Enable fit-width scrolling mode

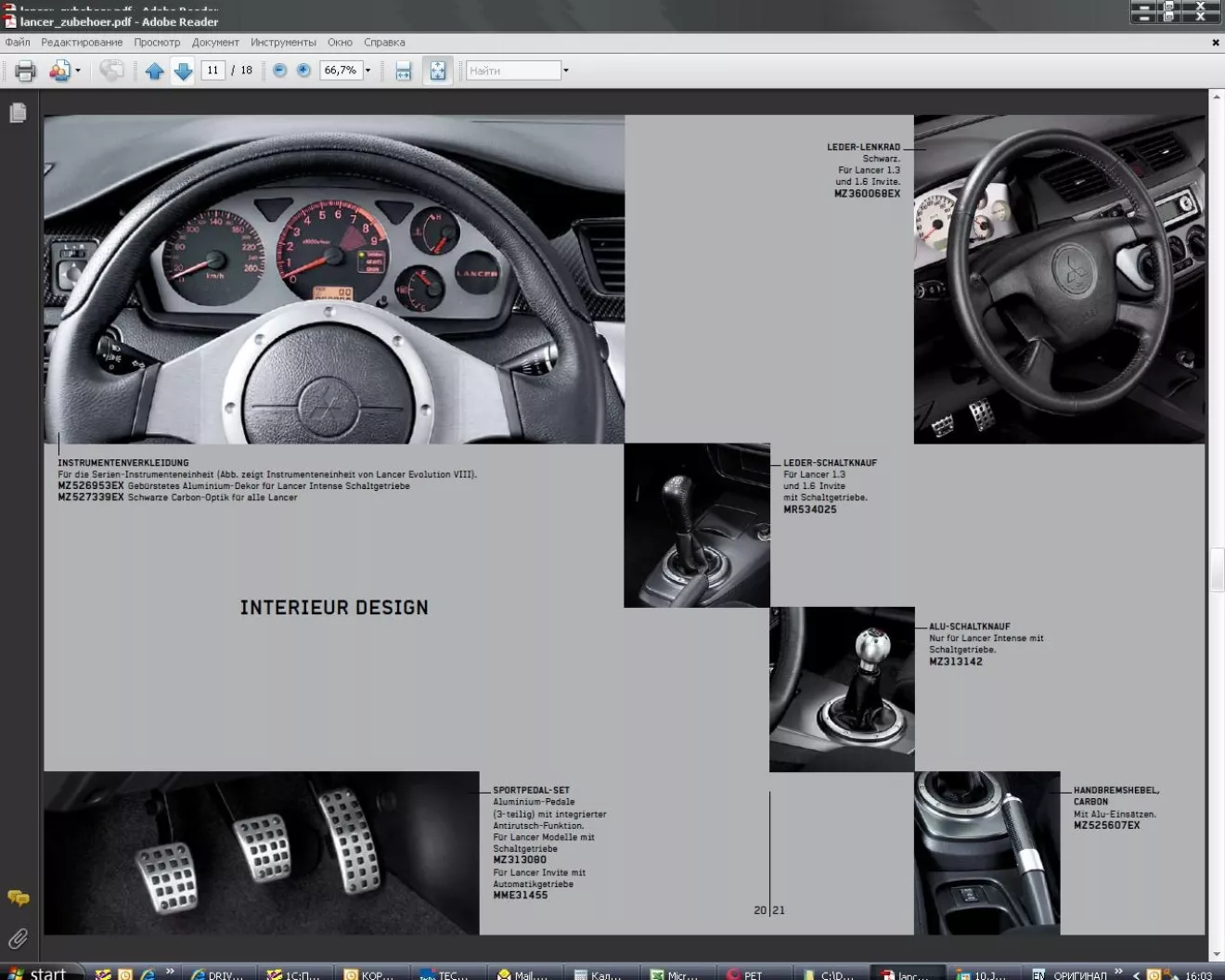[x=403, y=71]
